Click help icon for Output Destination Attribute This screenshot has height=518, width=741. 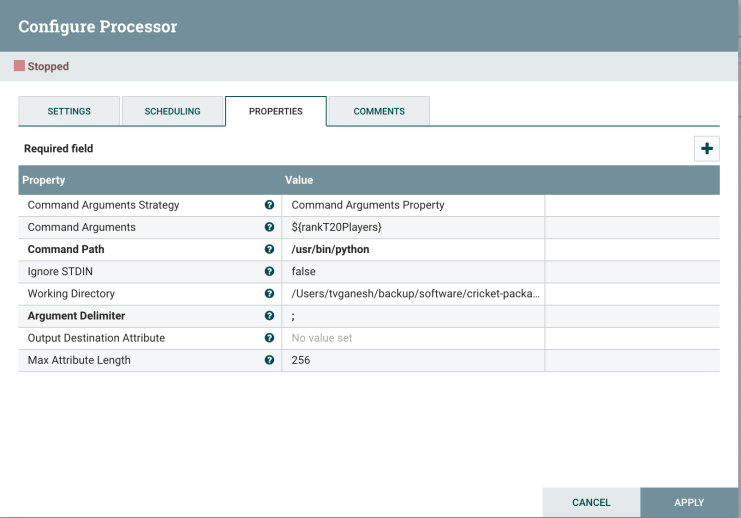(x=268, y=338)
